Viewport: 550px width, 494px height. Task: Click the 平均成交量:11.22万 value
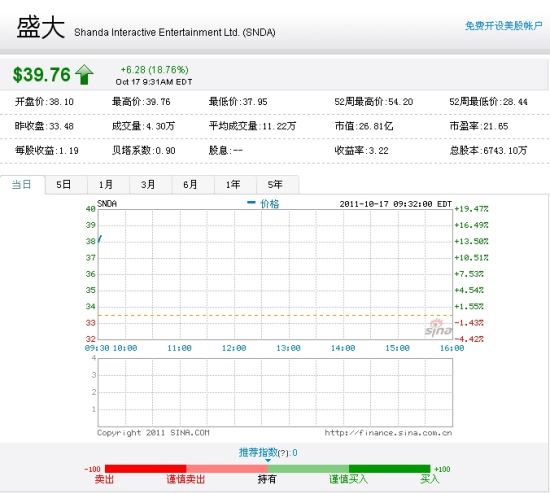point(252,126)
